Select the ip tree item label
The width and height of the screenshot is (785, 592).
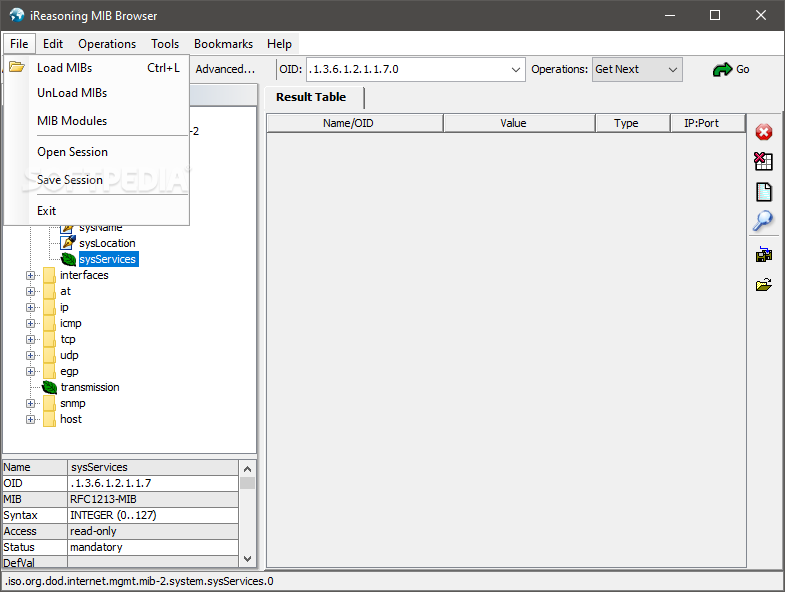click(x=64, y=307)
